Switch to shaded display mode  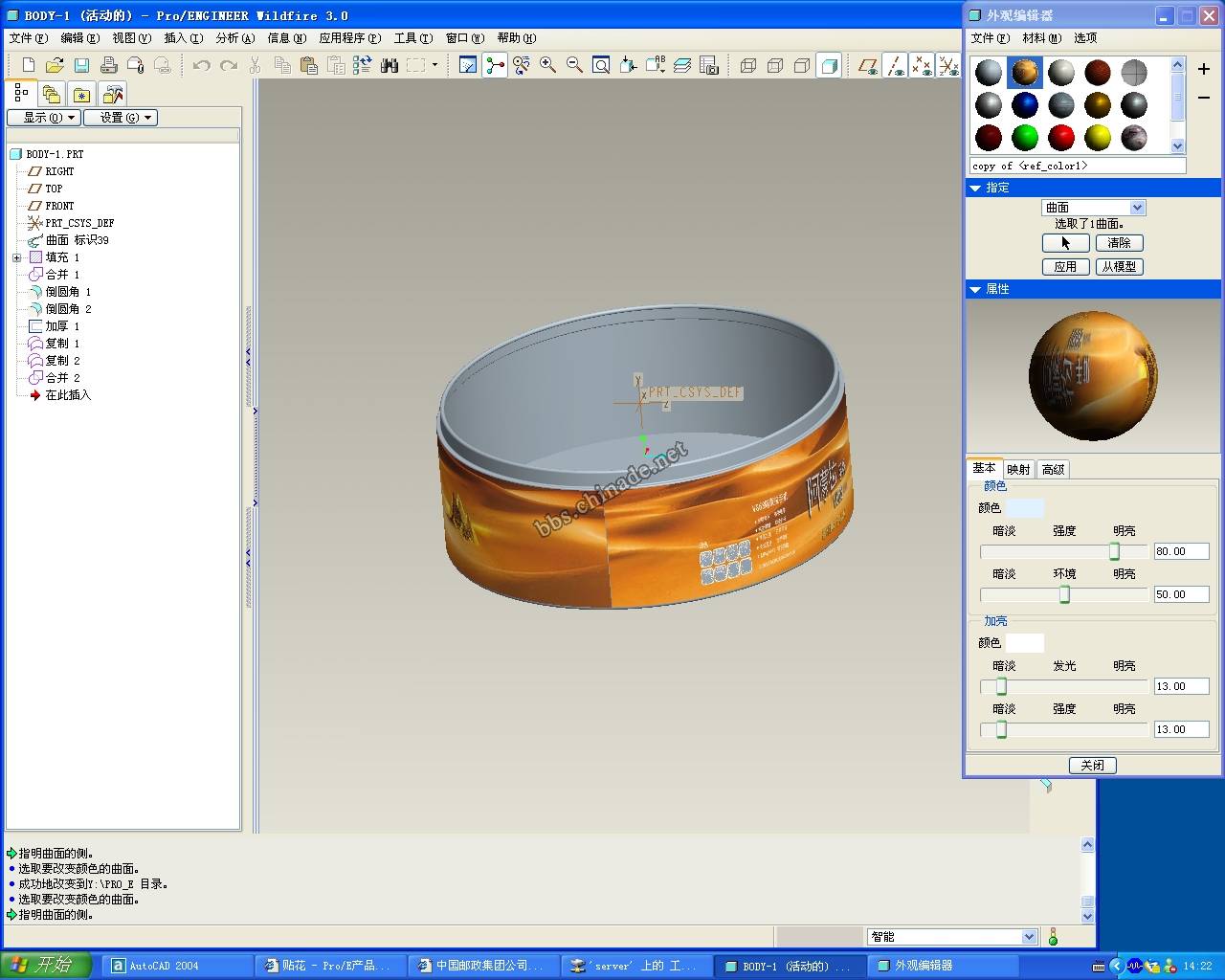tap(829, 65)
